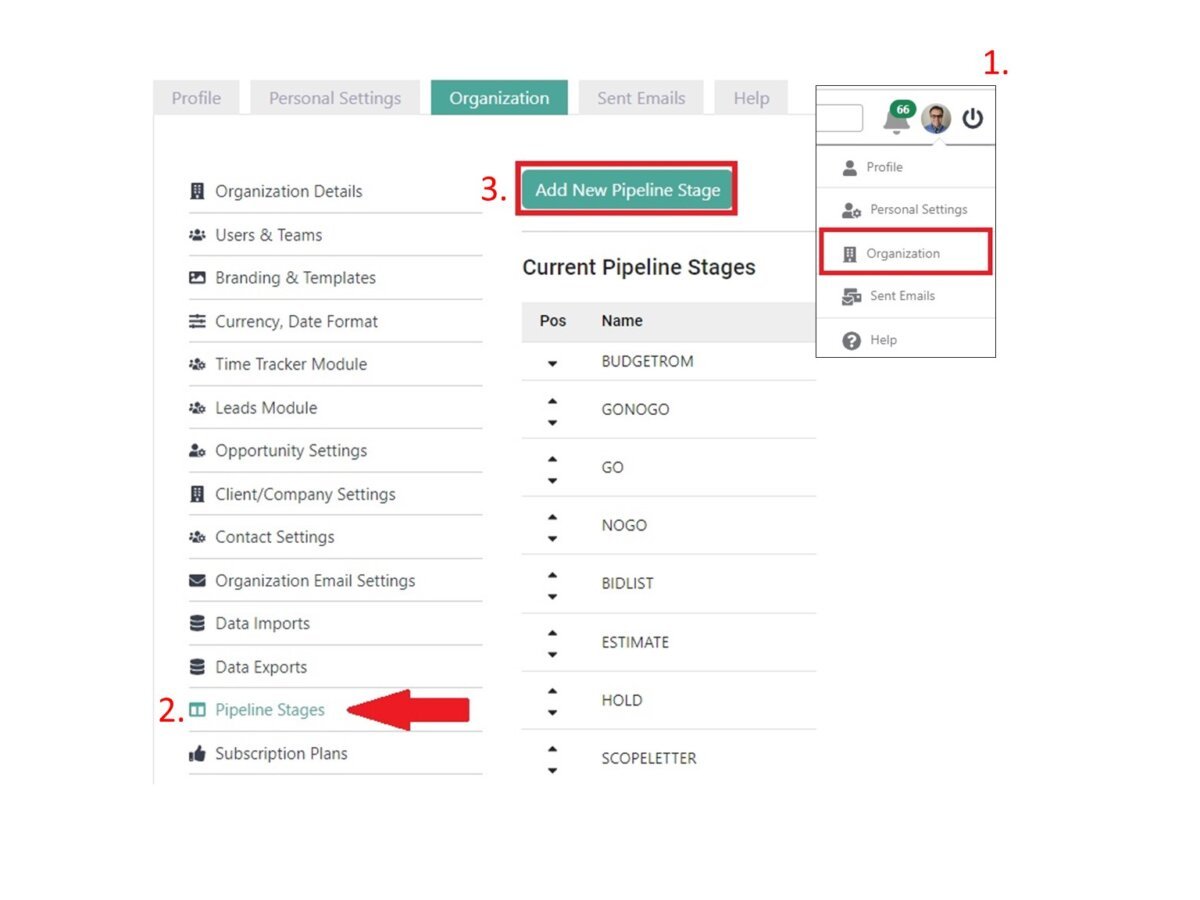Open the Sent Emails tab
The height and width of the screenshot is (900, 1200).
pyautogui.click(x=641, y=98)
